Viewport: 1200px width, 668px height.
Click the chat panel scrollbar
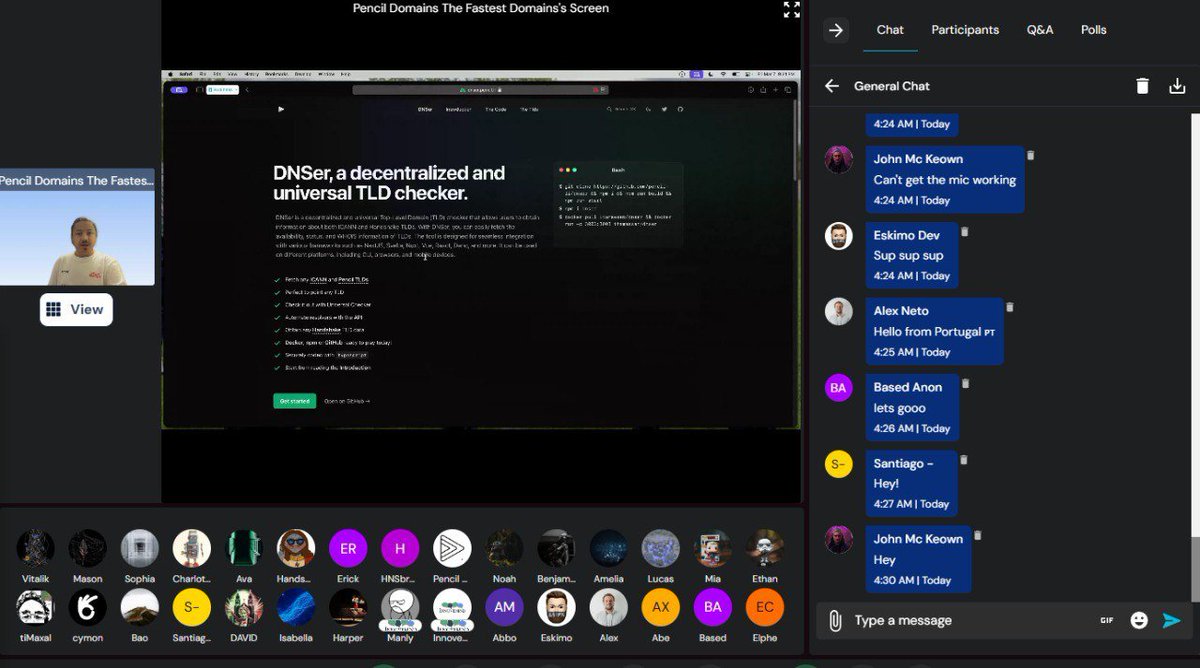coord(1194,568)
